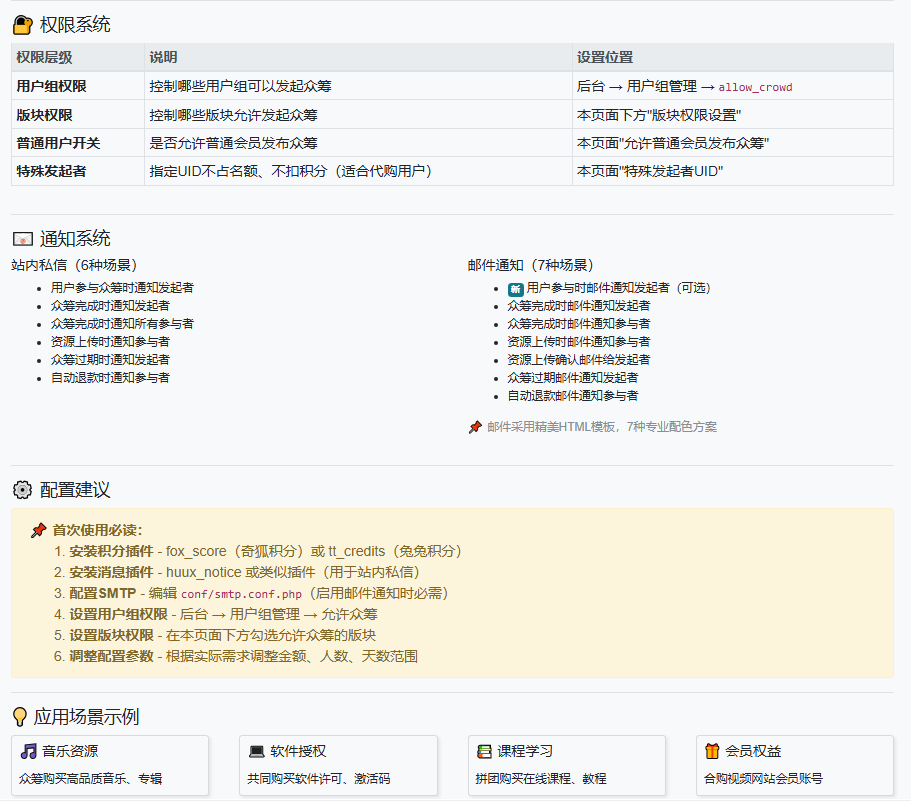Click the 权限层级 table column header
This screenshot has height=804, width=911.
44,58
